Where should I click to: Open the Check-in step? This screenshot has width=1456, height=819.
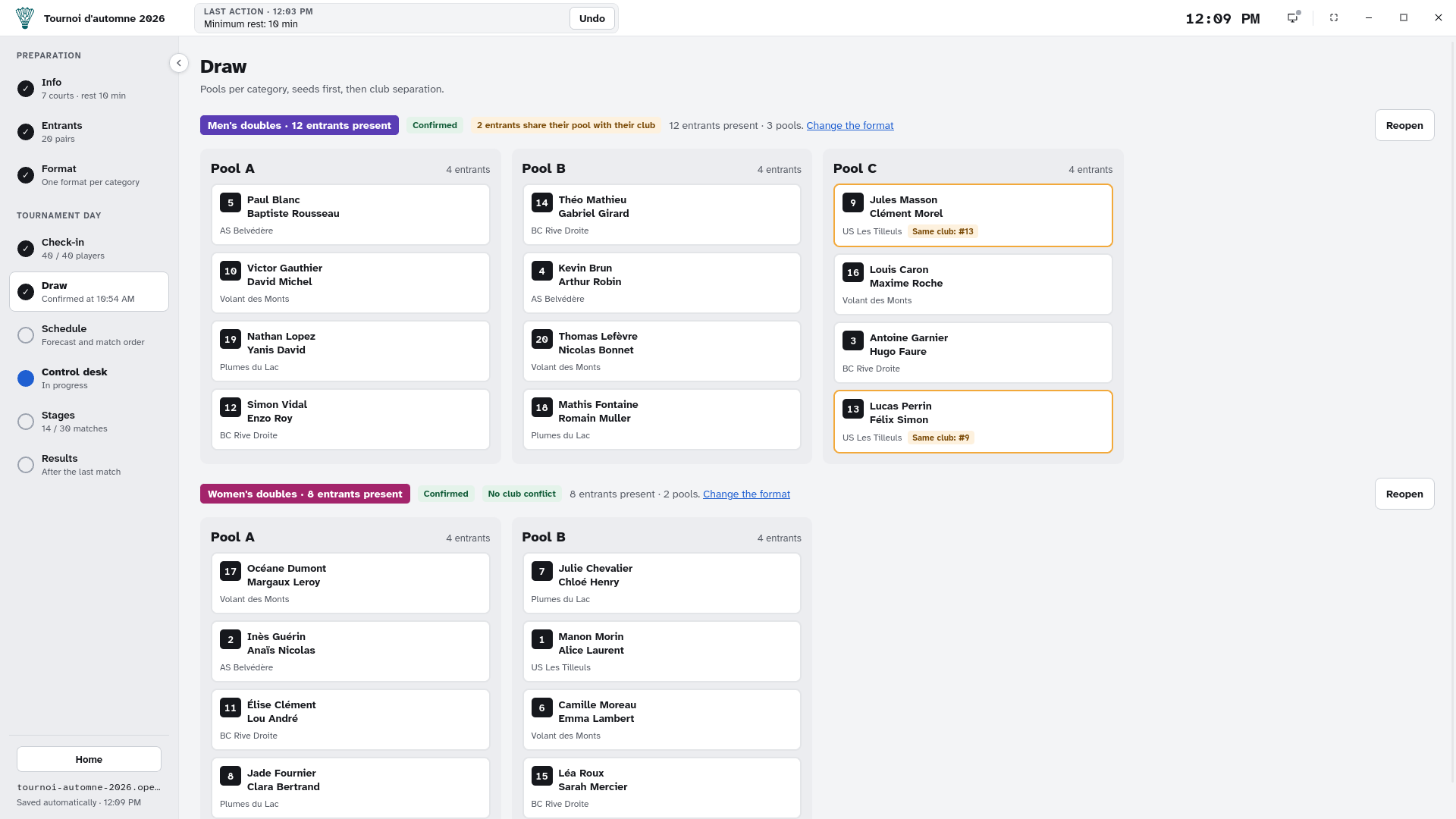[x=89, y=249]
